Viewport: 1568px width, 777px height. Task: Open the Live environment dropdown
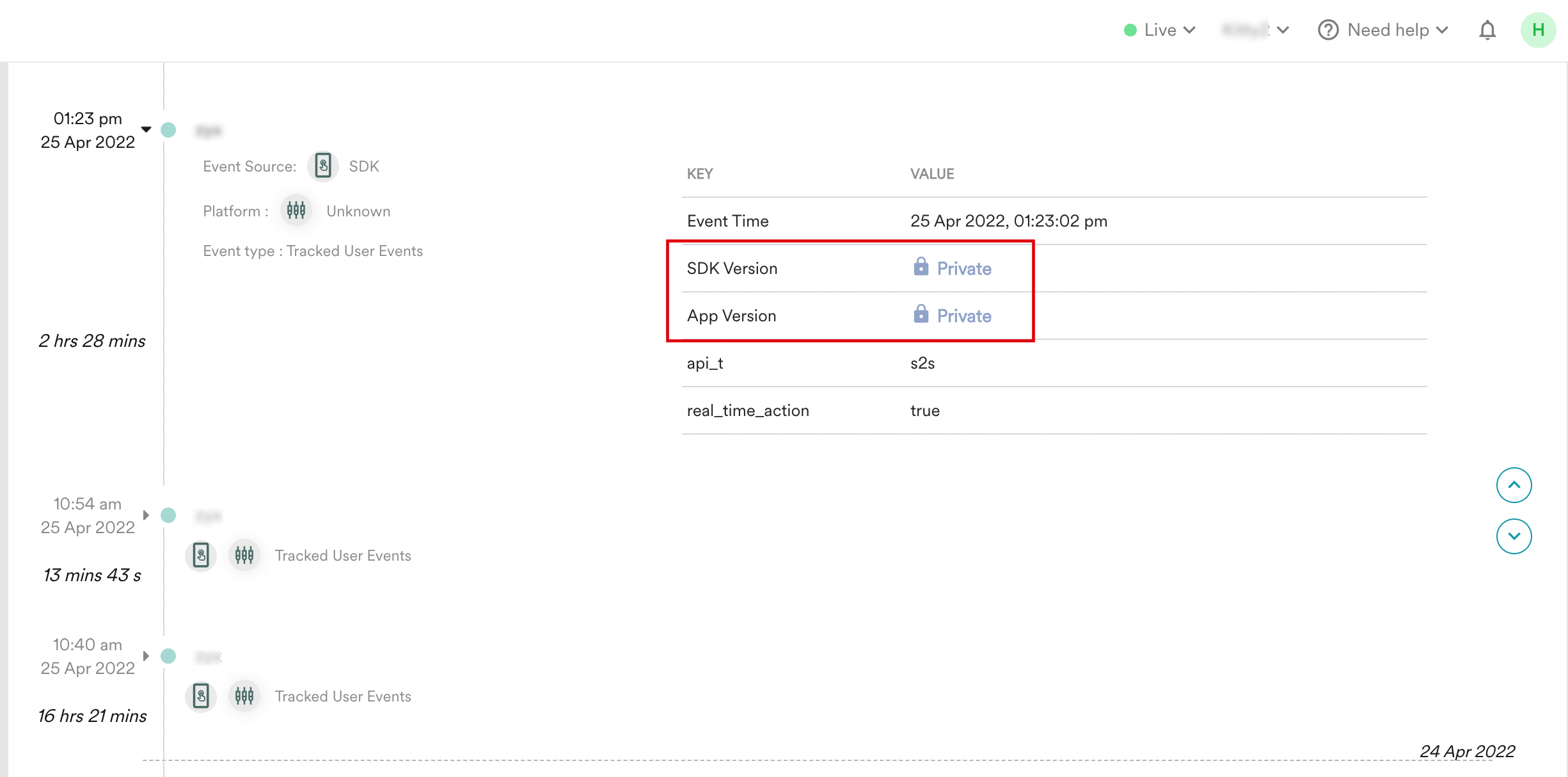coord(1160,30)
